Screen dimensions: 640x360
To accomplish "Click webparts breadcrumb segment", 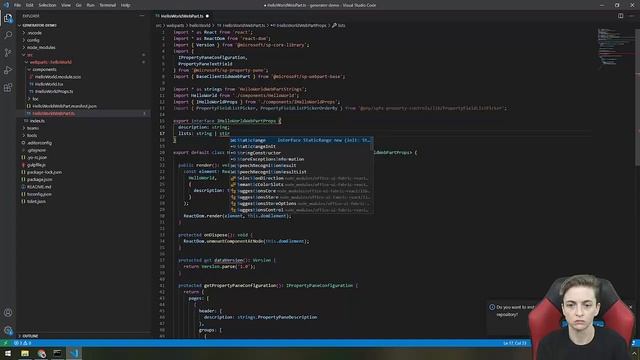I will (175, 25).
